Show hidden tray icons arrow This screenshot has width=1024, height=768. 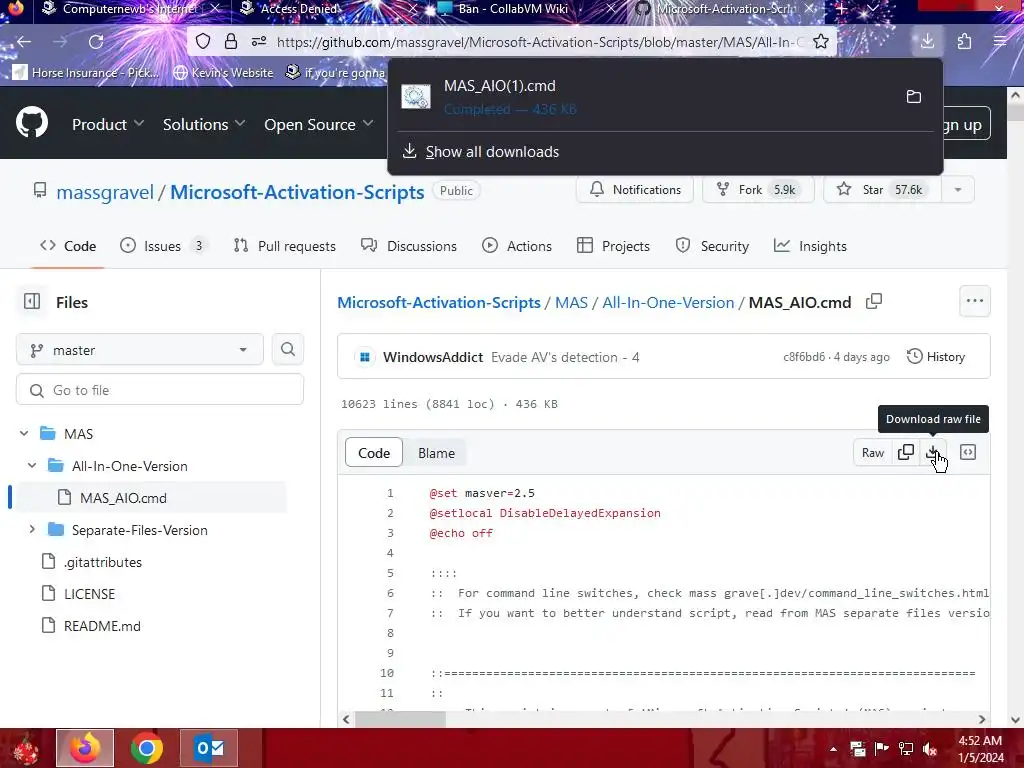[x=833, y=749]
